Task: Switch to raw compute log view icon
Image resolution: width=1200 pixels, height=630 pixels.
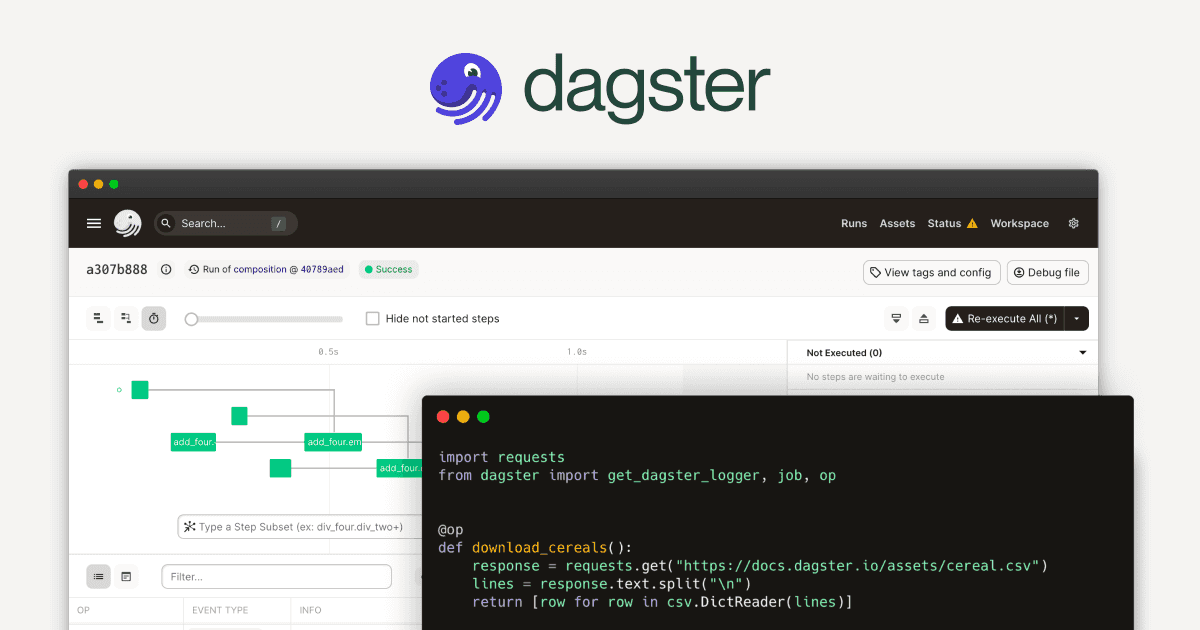Action: (x=126, y=577)
